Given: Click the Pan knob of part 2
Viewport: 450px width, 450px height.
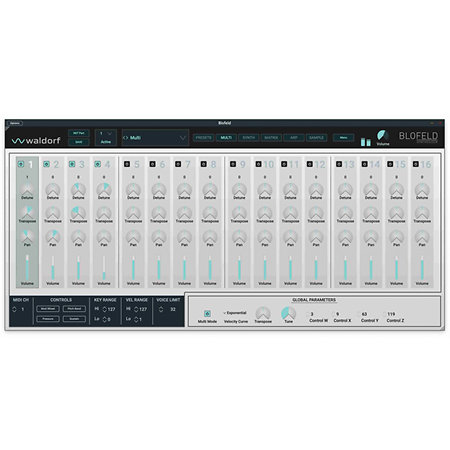Looking at the screenshot, I should 53,236.
